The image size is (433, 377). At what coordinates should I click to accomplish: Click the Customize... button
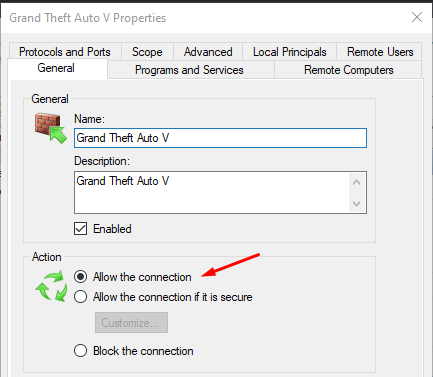131,322
